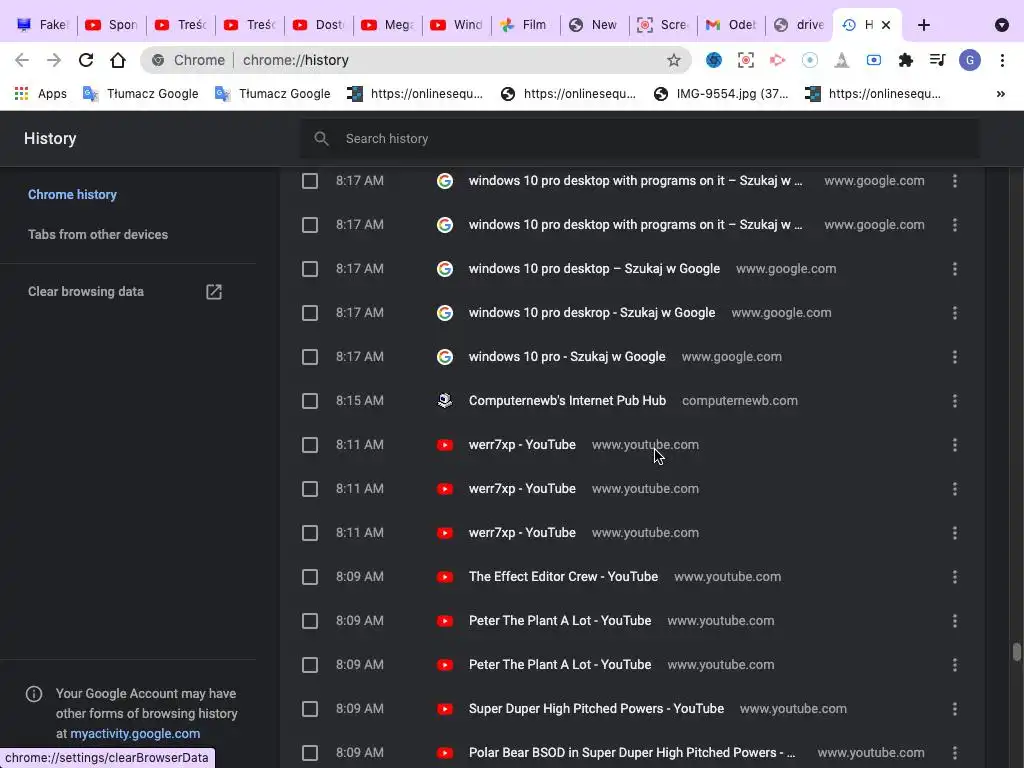Click the back navigation arrow
The image size is (1024, 768).
(x=22, y=60)
